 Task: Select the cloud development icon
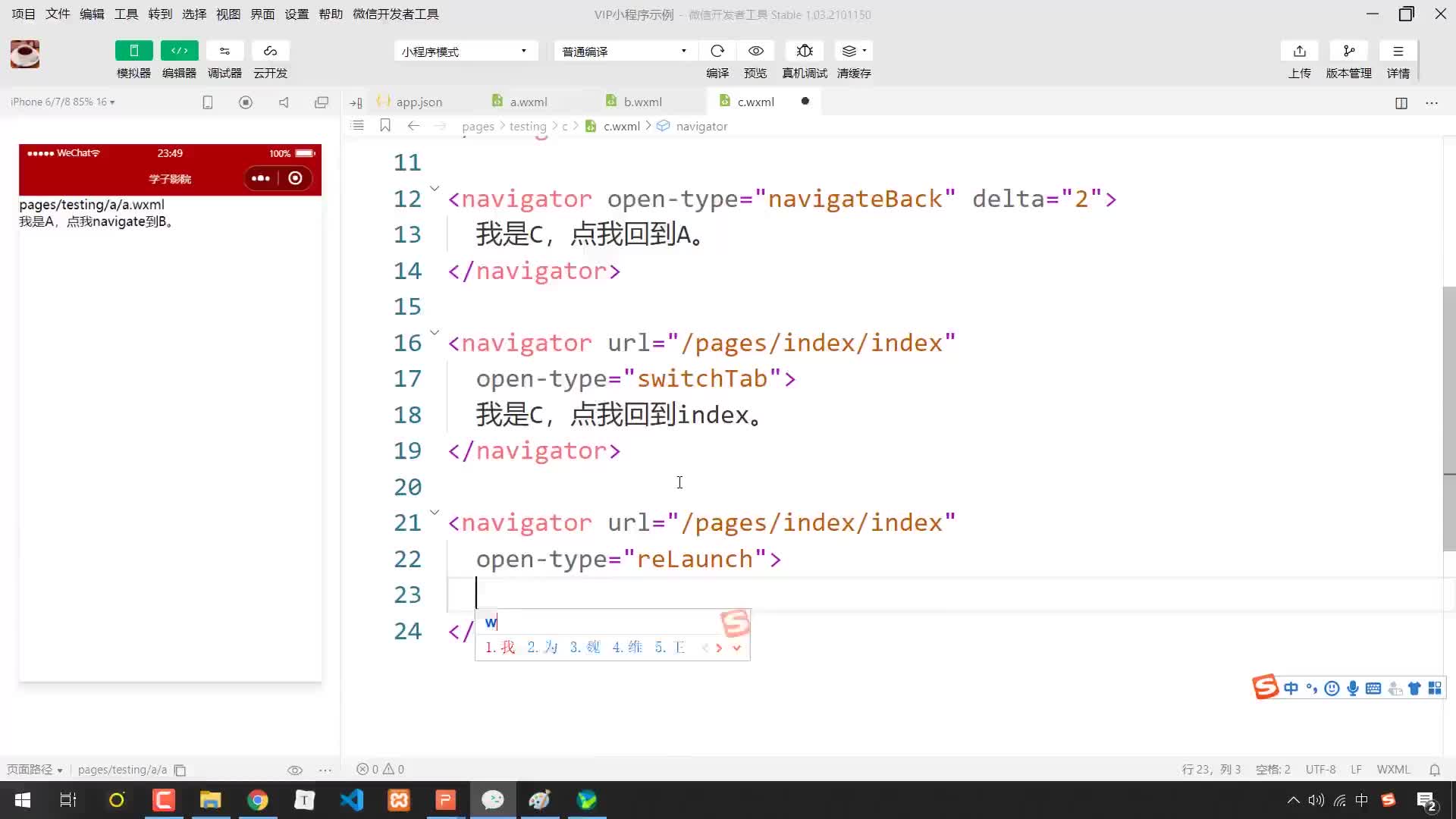[x=269, y=51]
